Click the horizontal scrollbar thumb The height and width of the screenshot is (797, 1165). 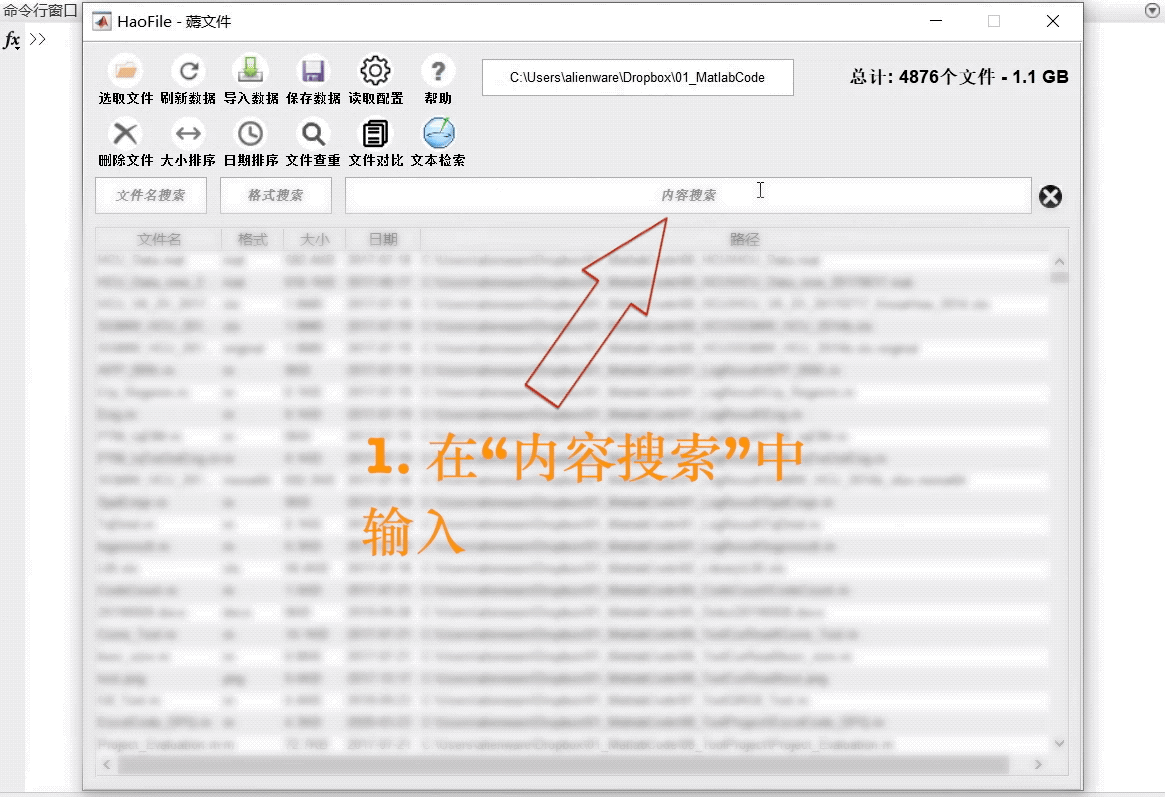pyautogui.click(x=563, y=764)
